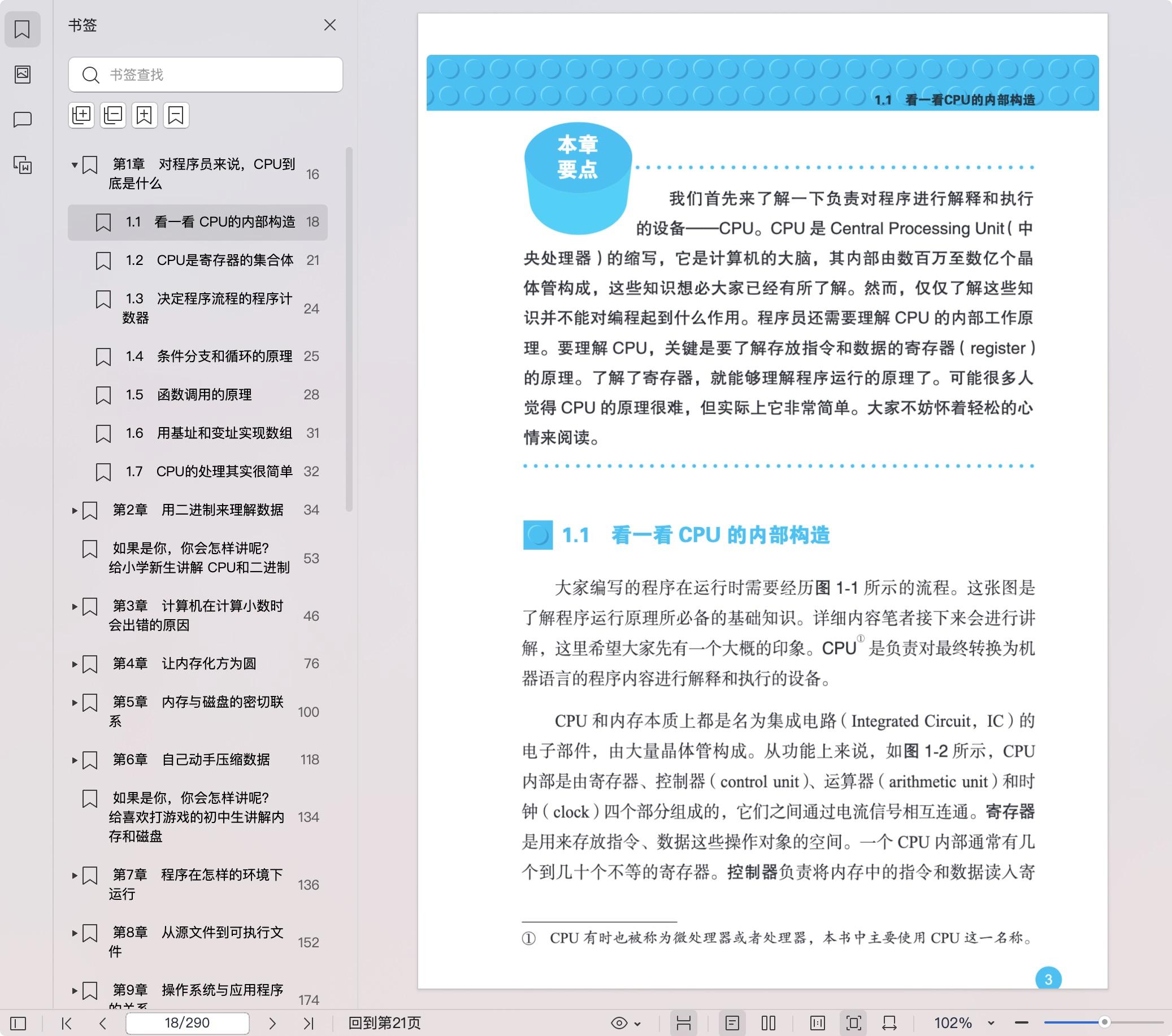Toggle the continuous scroll mode

[683, 1024]
